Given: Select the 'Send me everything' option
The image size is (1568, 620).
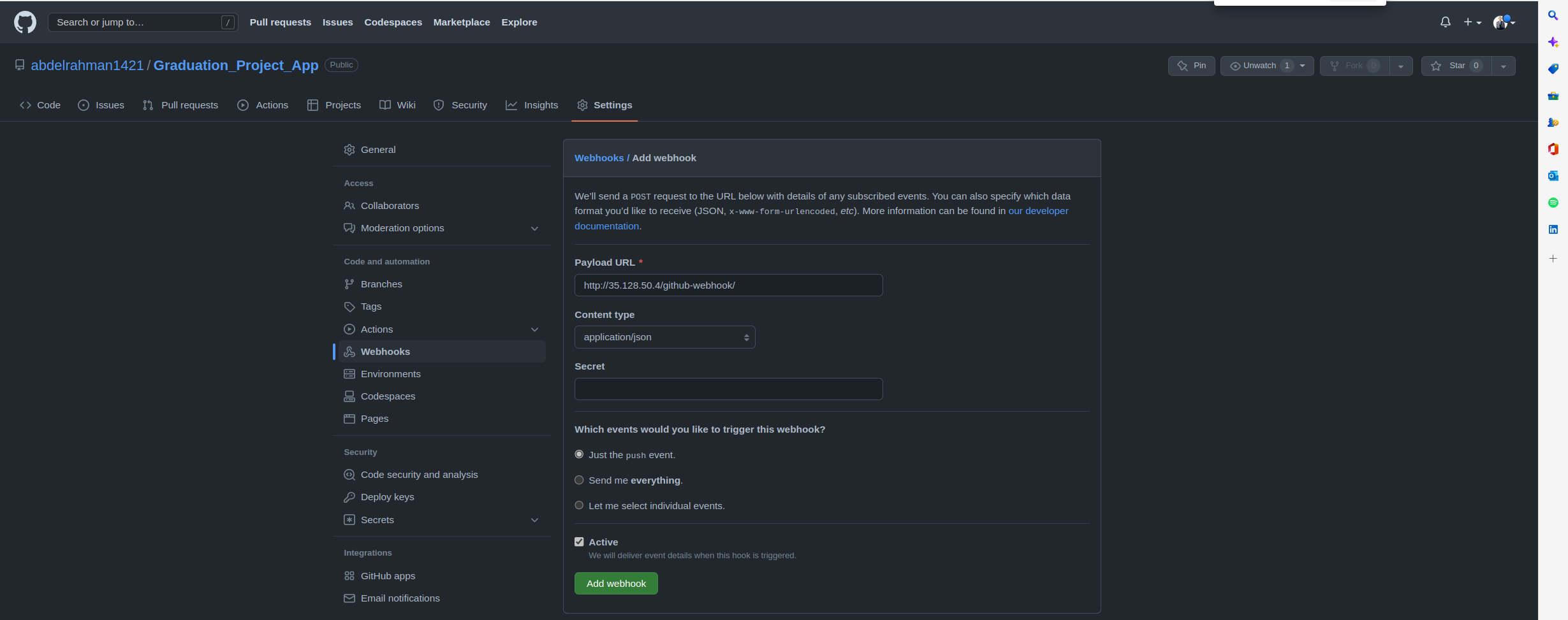Looking at the screenshot, I should coord(579,480).
